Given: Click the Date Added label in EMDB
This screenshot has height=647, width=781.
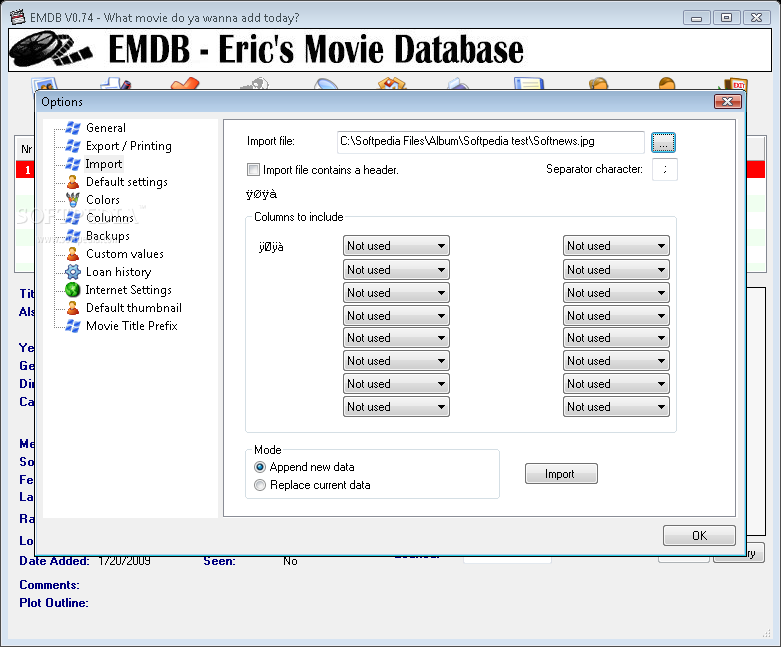Looking at the screenshot, I should point(54,561).
